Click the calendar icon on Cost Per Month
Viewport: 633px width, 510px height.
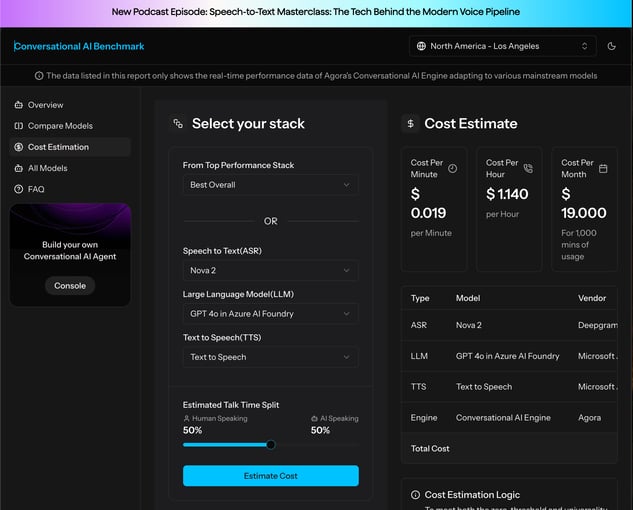(x=603, y=168)
